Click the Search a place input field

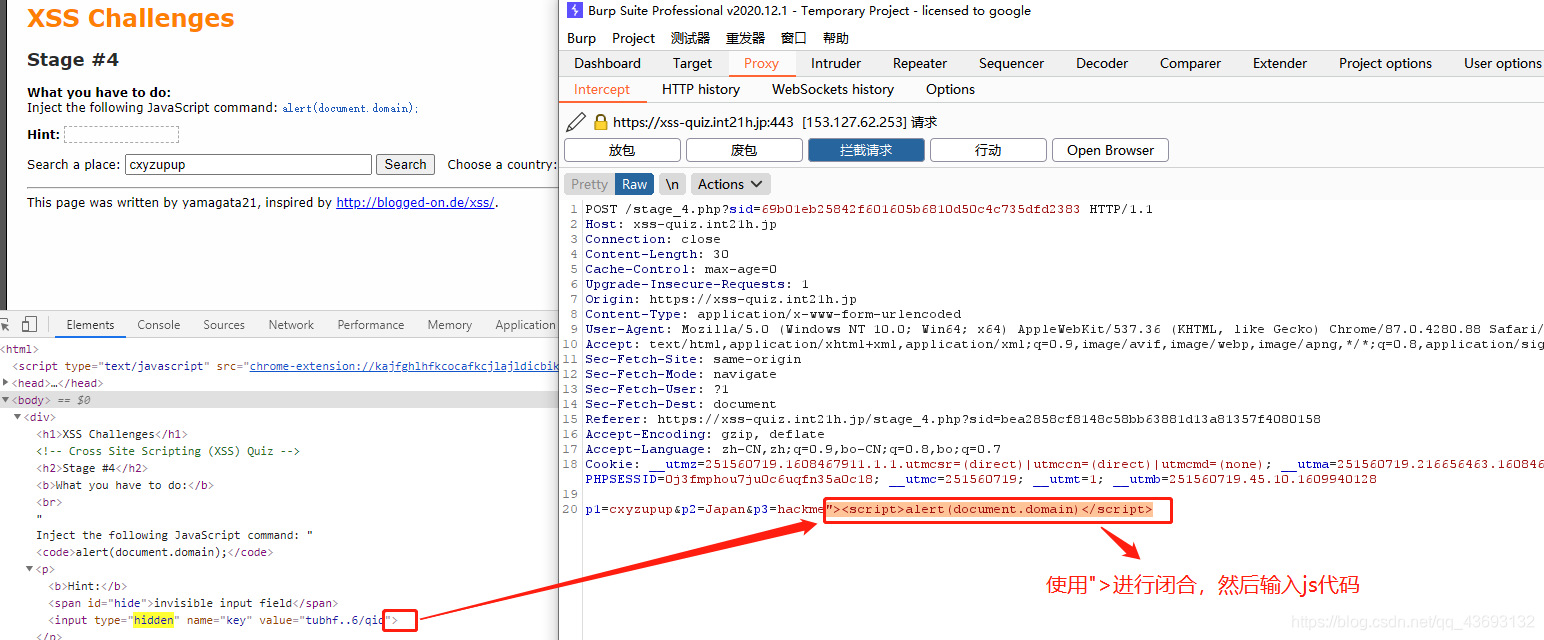coord(248,165)
